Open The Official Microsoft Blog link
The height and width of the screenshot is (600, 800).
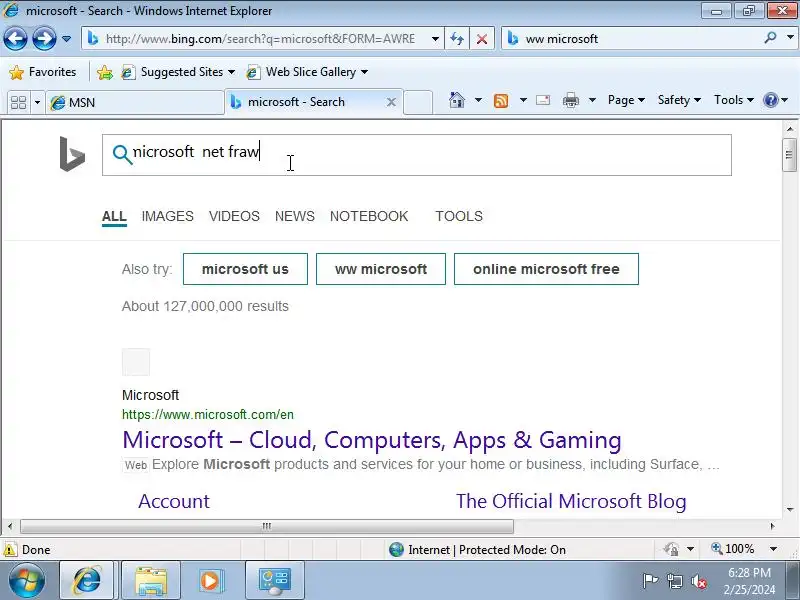pos(571,501)
